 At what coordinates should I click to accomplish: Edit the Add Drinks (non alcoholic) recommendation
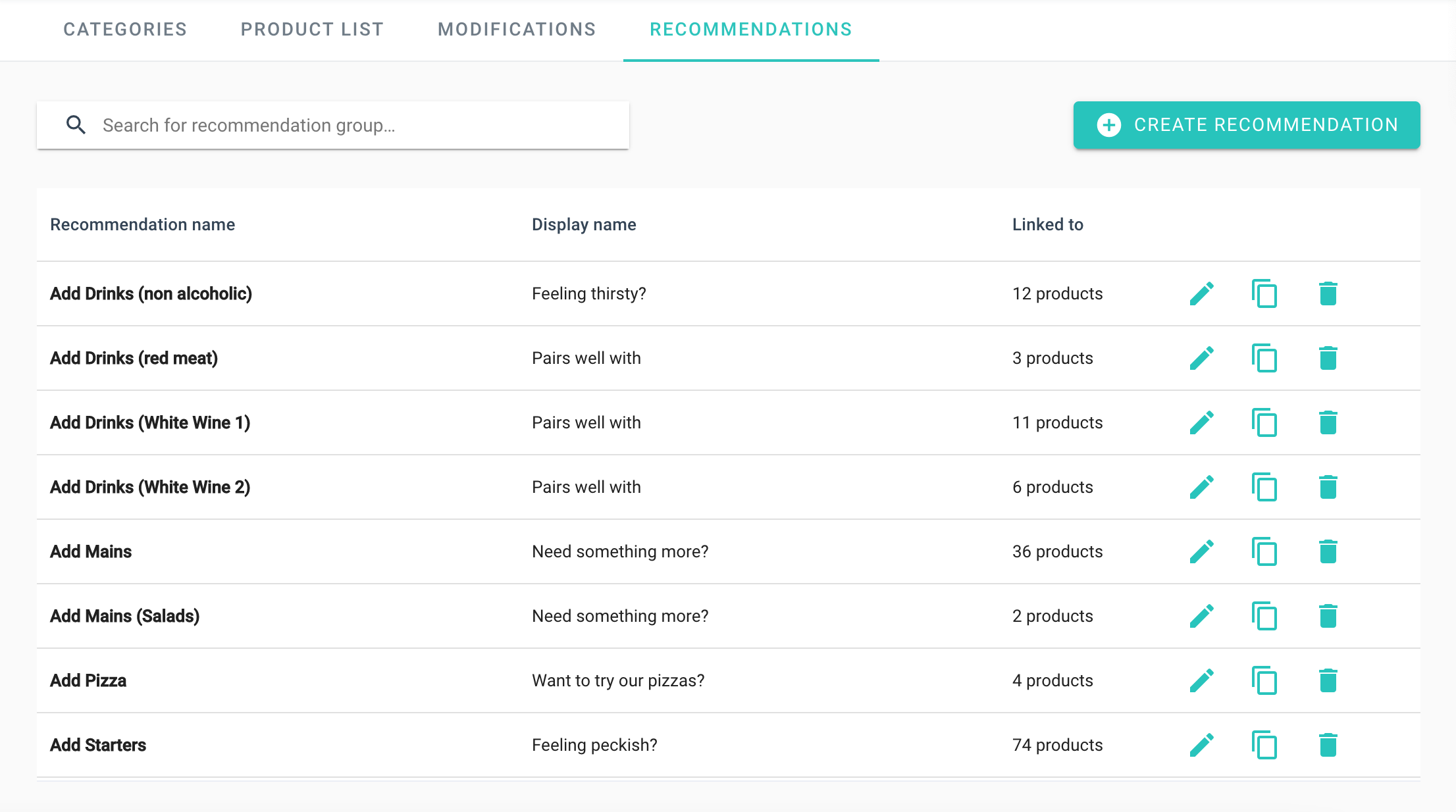[x=1201, y=293]
